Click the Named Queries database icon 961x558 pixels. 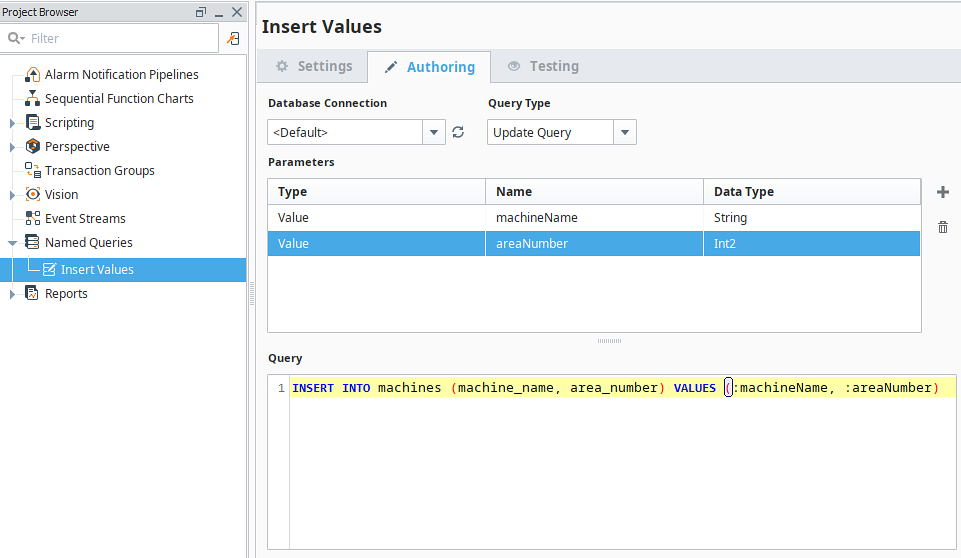coord(32,242)
